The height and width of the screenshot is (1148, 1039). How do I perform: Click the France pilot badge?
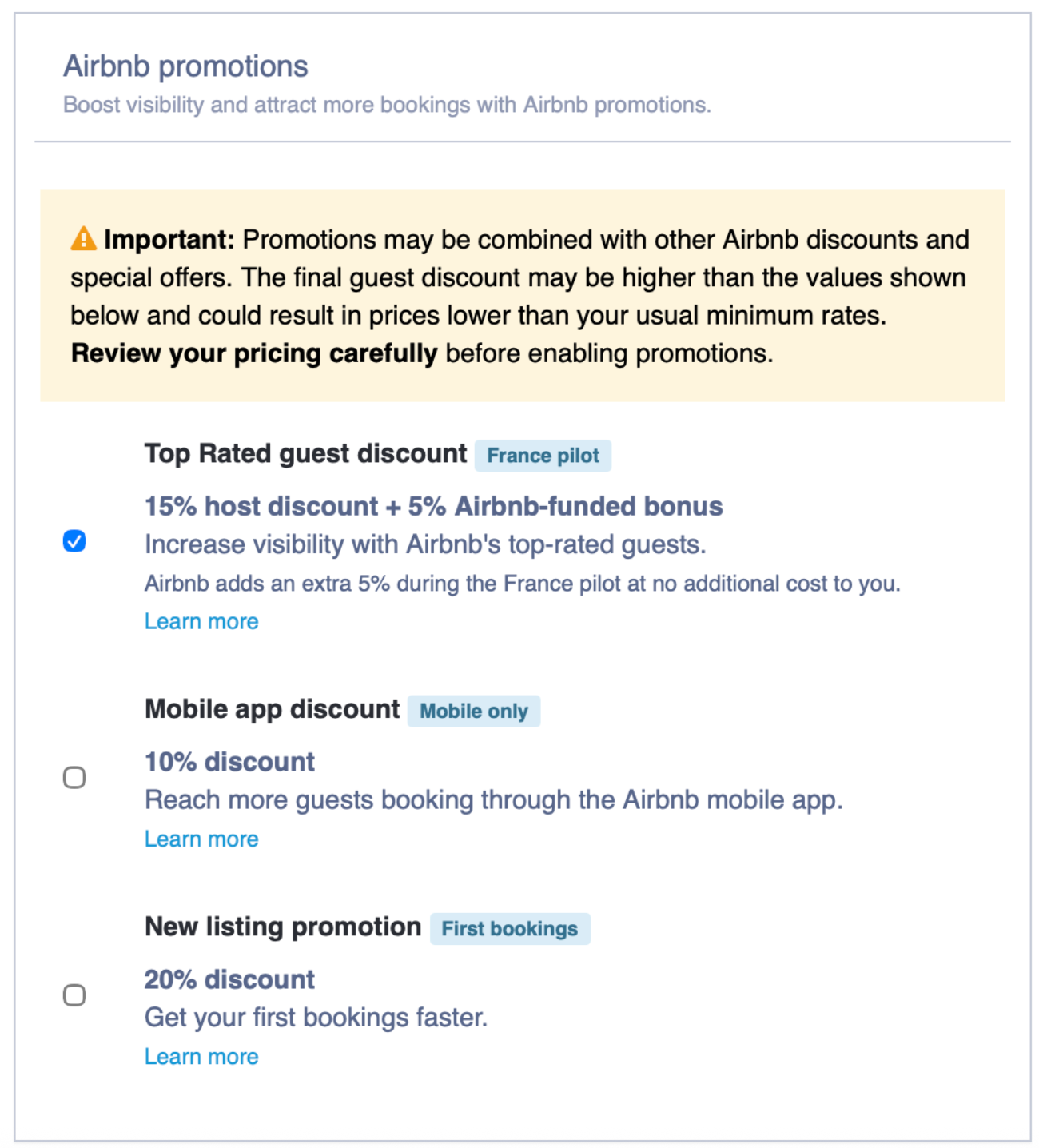click(543, 456)
